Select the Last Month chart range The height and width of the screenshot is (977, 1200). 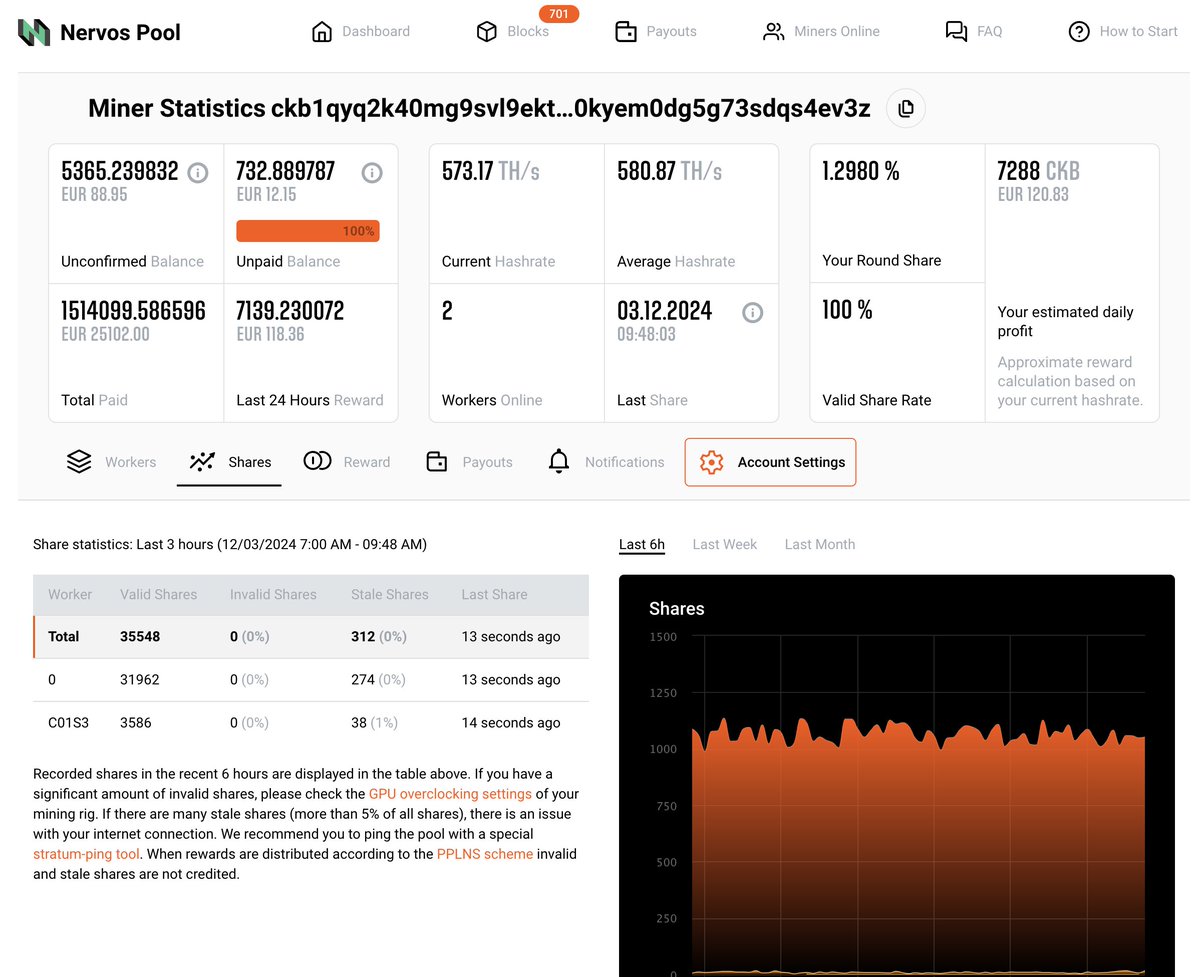point(820,545)
